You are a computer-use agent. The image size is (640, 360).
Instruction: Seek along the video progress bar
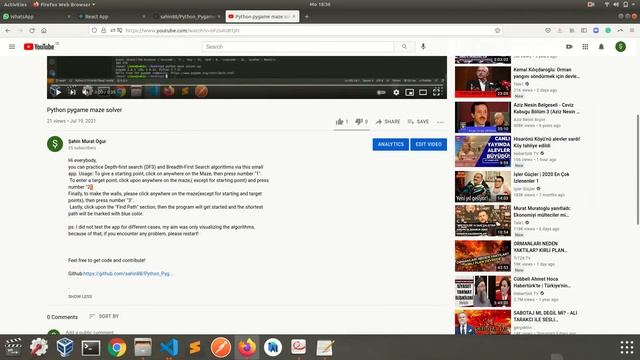[247, 85]
